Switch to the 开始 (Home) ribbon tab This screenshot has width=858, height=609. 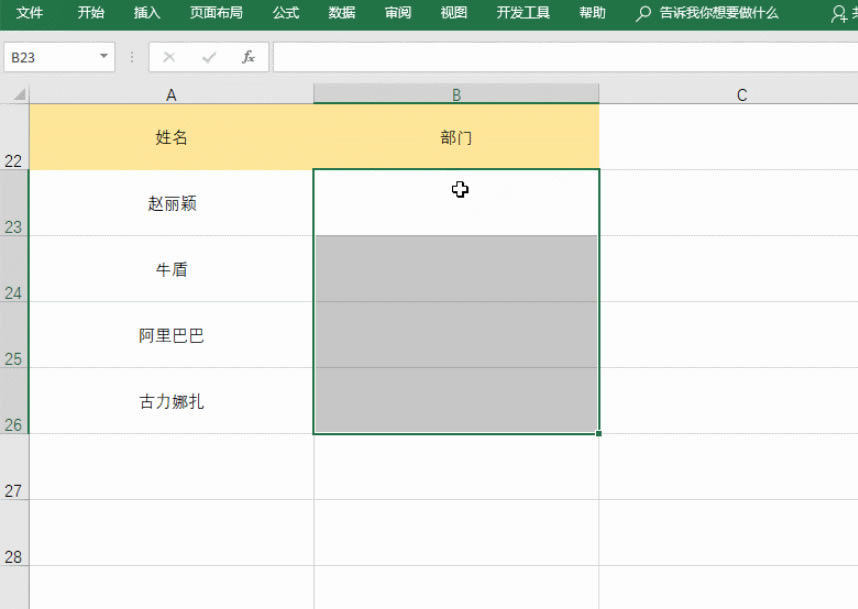tap(89, 14)
